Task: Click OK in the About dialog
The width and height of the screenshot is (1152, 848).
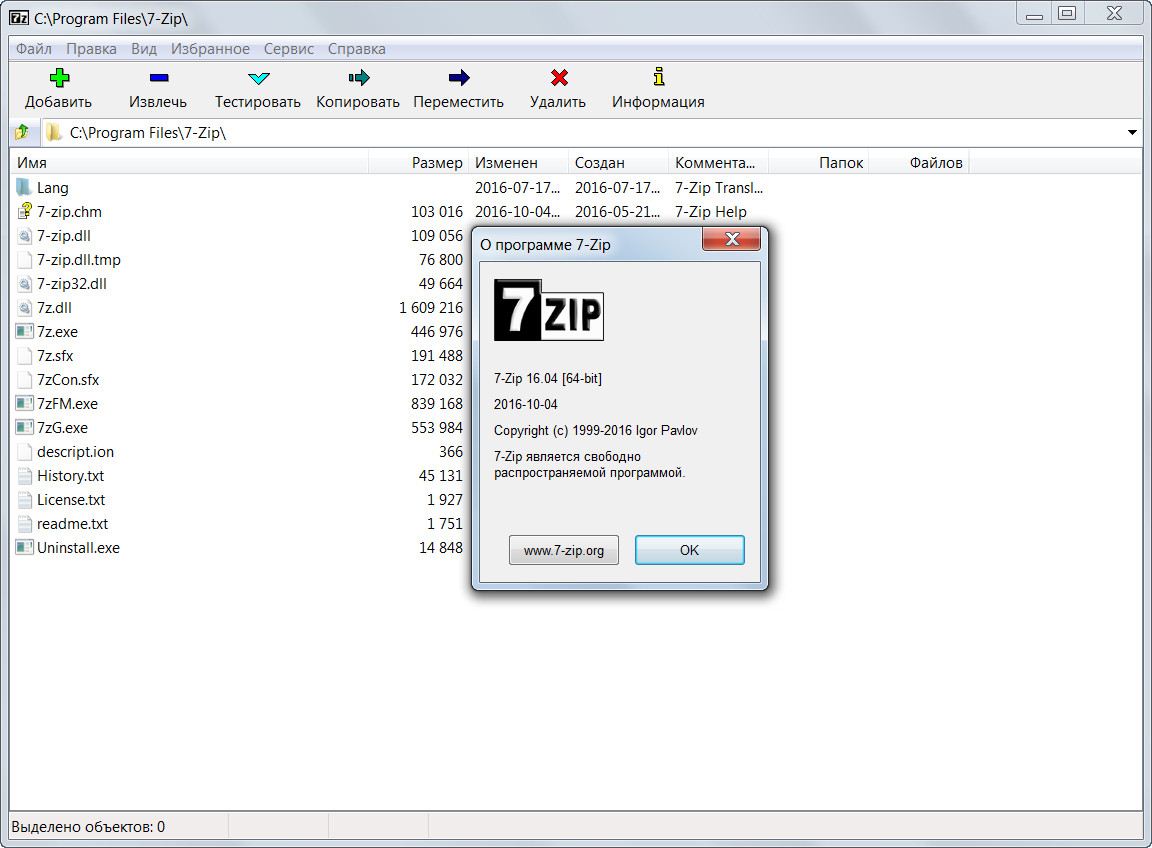Action: (689, 550)
